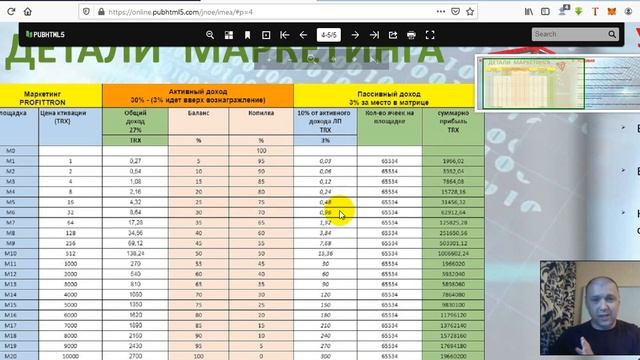This screenshot has height=360, width=640.
Task: Click the browser address bar URL
Action: click(181, 12)
